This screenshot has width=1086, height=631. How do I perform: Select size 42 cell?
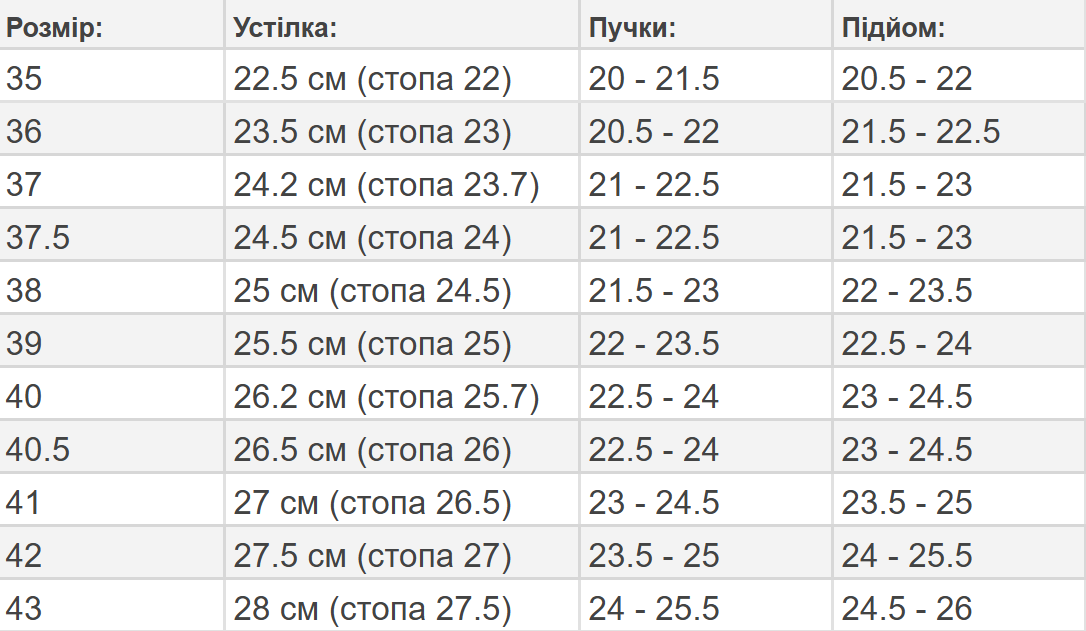point(112,553)
